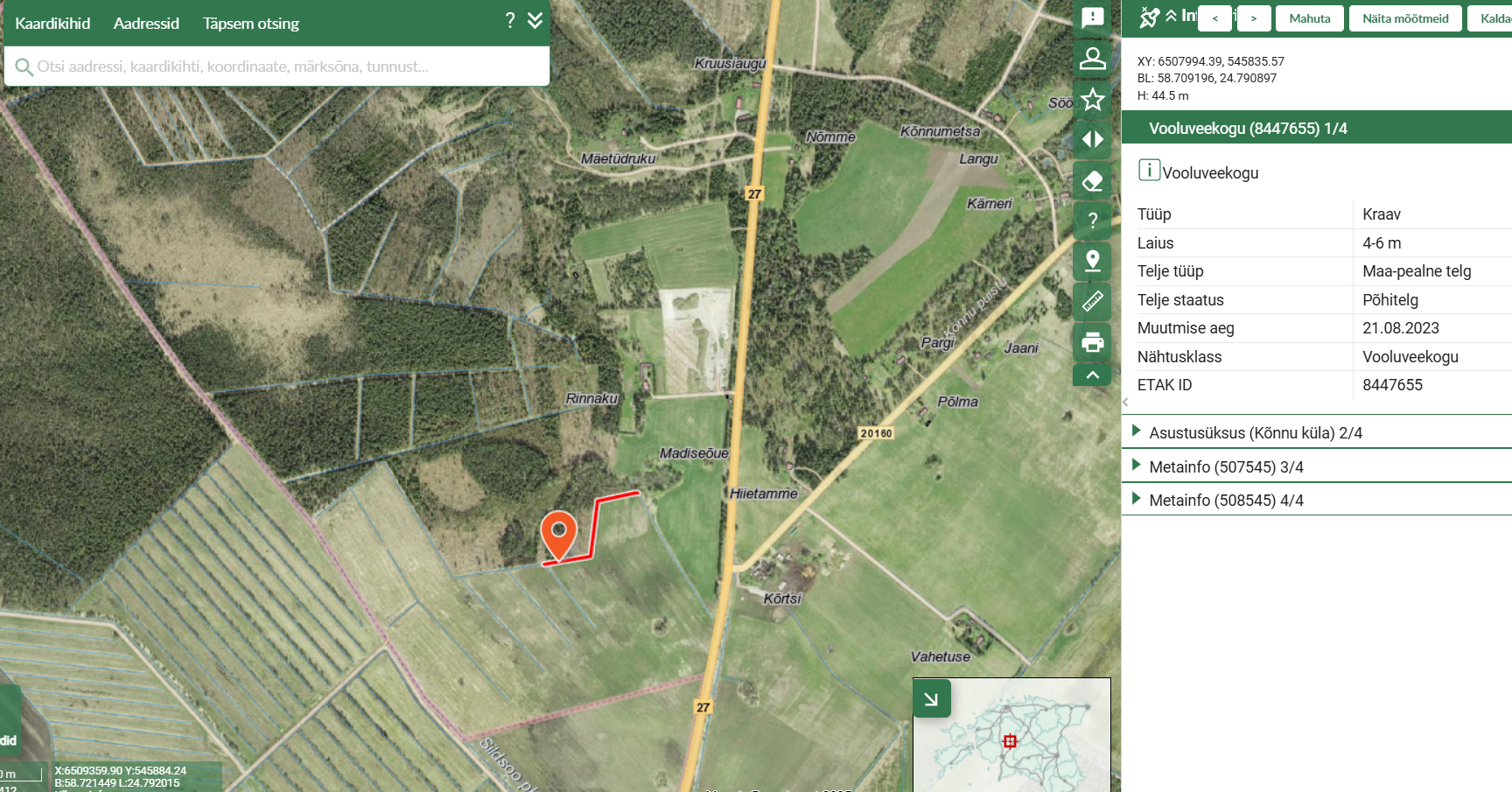Click the Mahuta button
The image size is (1512, 792).
click(x=1309, y=18)
